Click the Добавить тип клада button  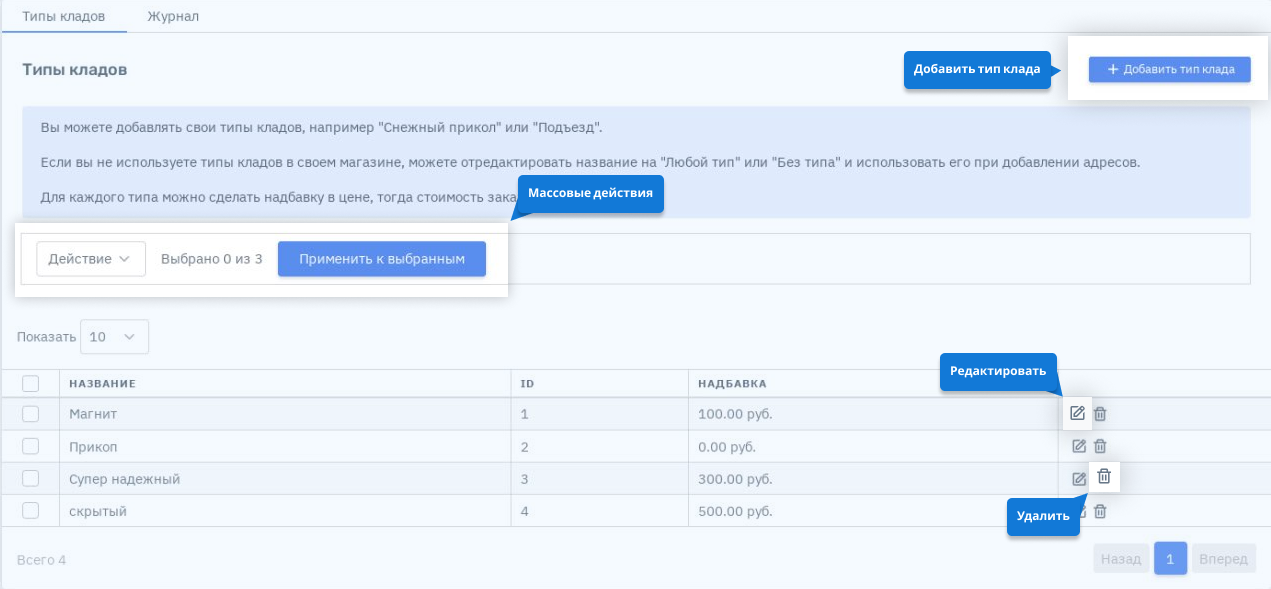[x=1169, y=69]
